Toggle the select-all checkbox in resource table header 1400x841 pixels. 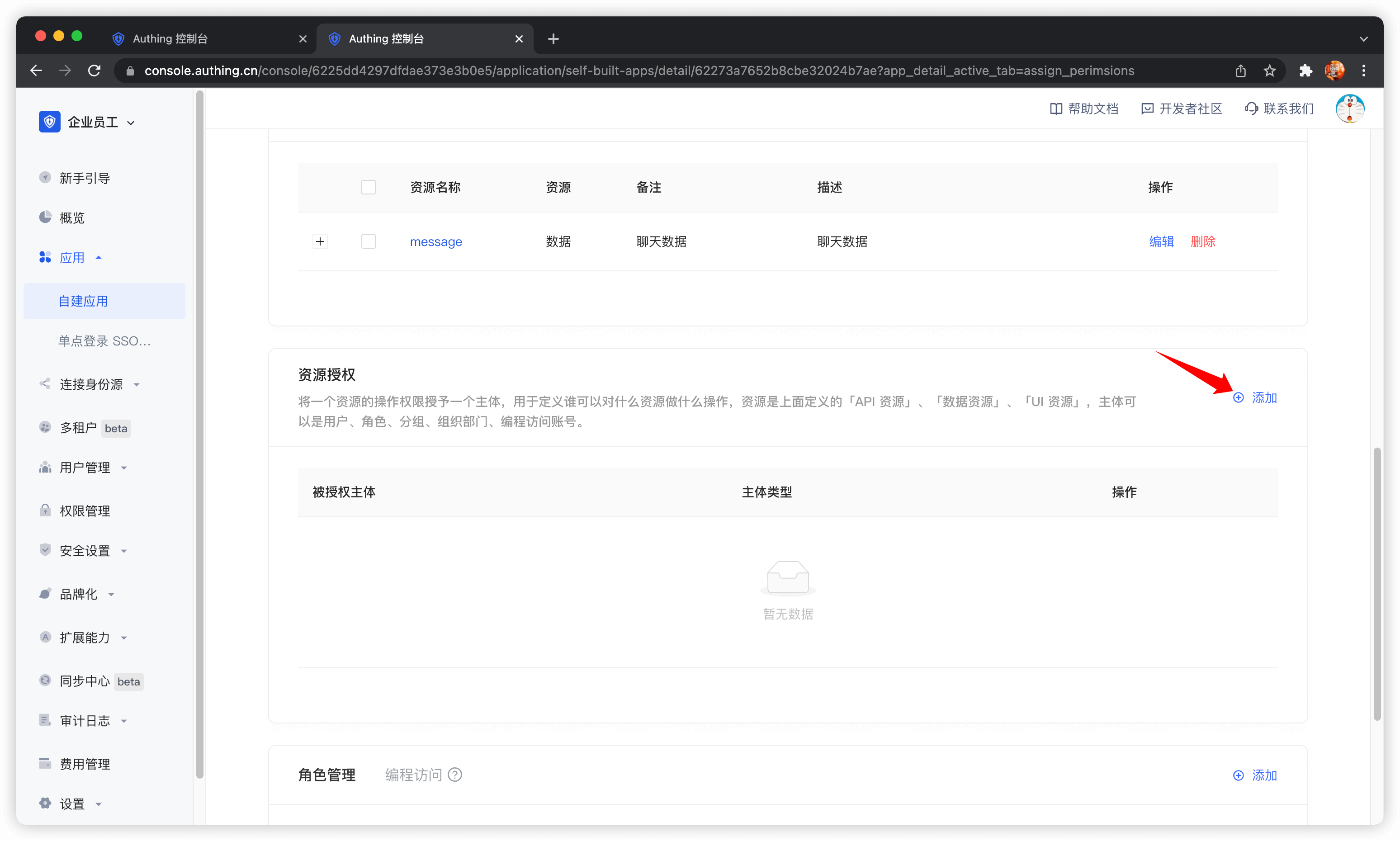coord(369,187)
